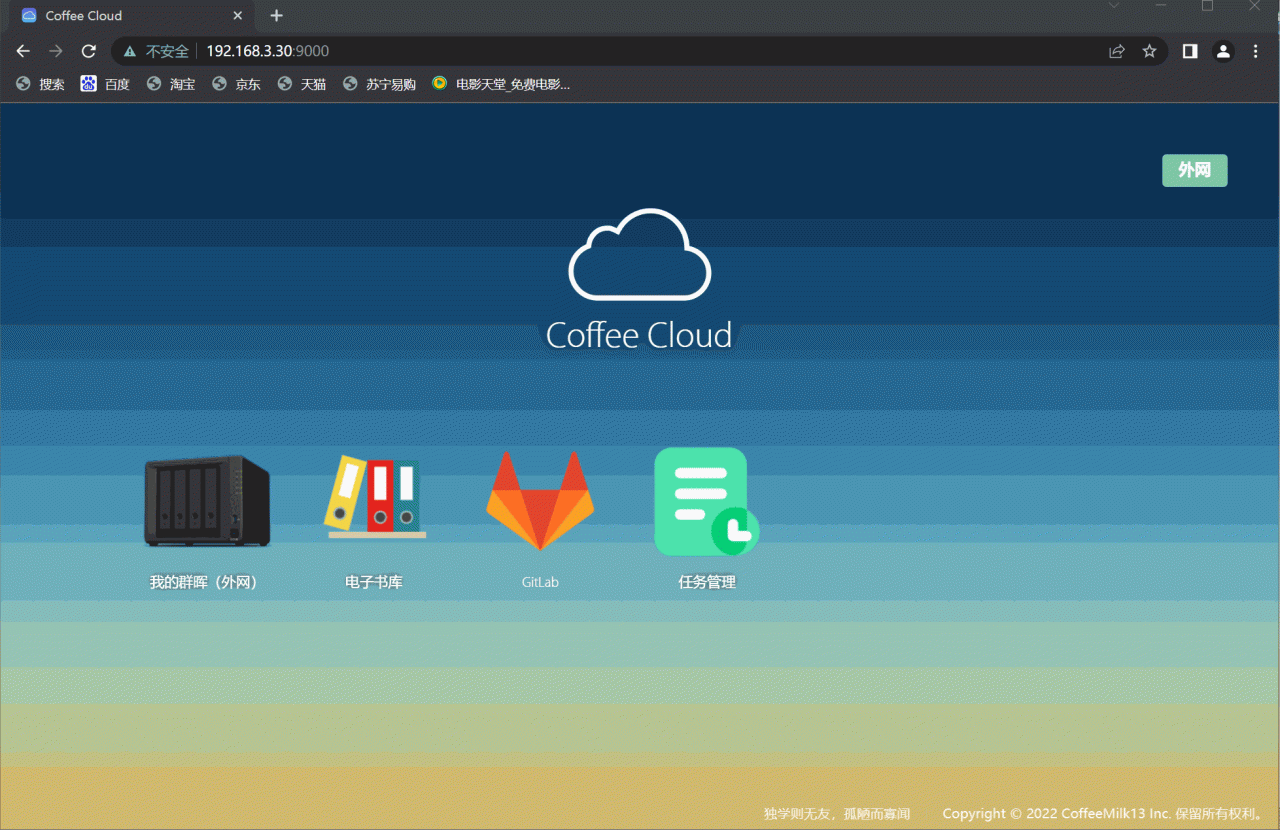This screenshot has height=830, width=1280.
Task: Toggle the browser side panel icon
Action: click(1190, 51)
